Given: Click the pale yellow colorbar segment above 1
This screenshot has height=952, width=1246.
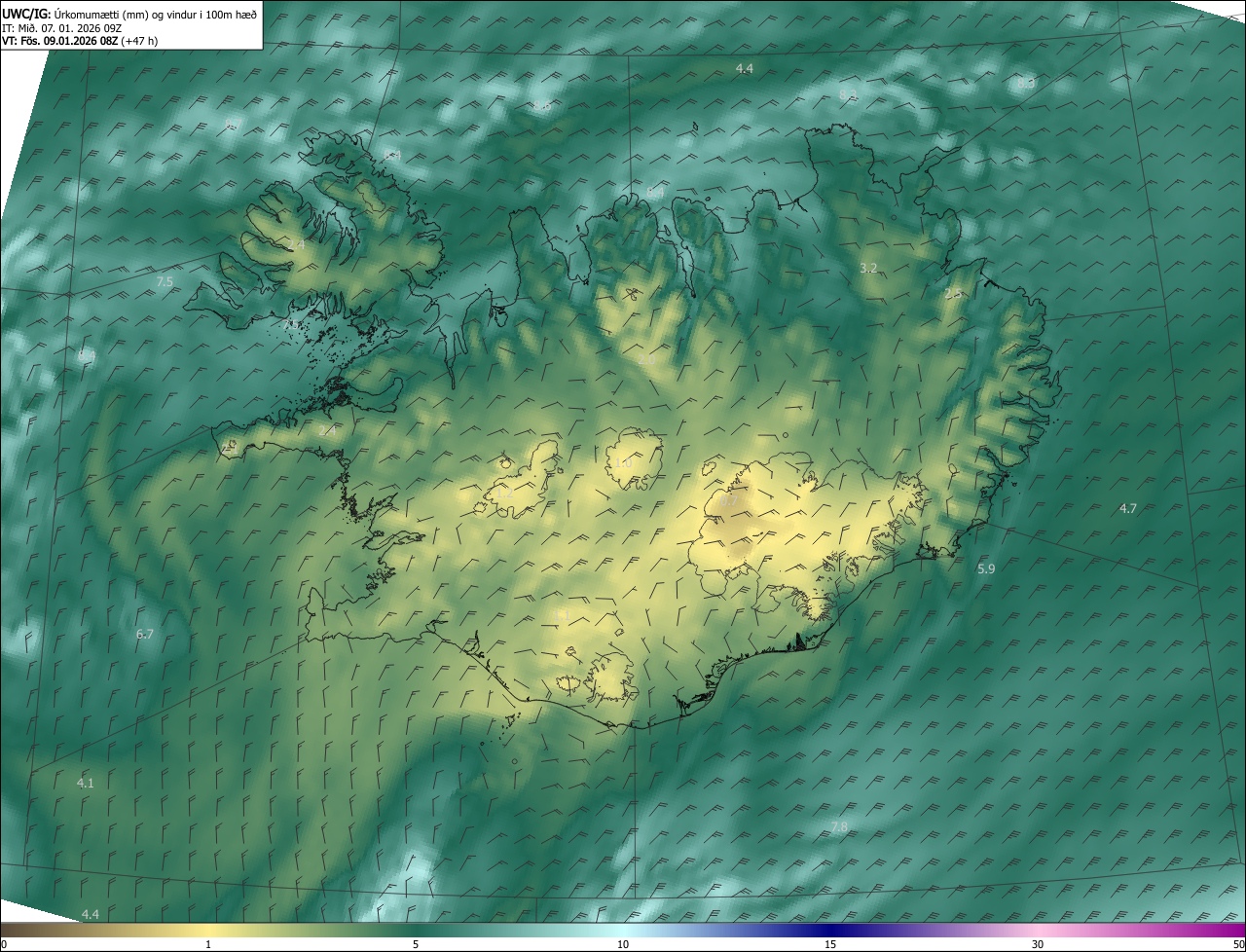Looking at the screenshot, I should coord(208,930).
